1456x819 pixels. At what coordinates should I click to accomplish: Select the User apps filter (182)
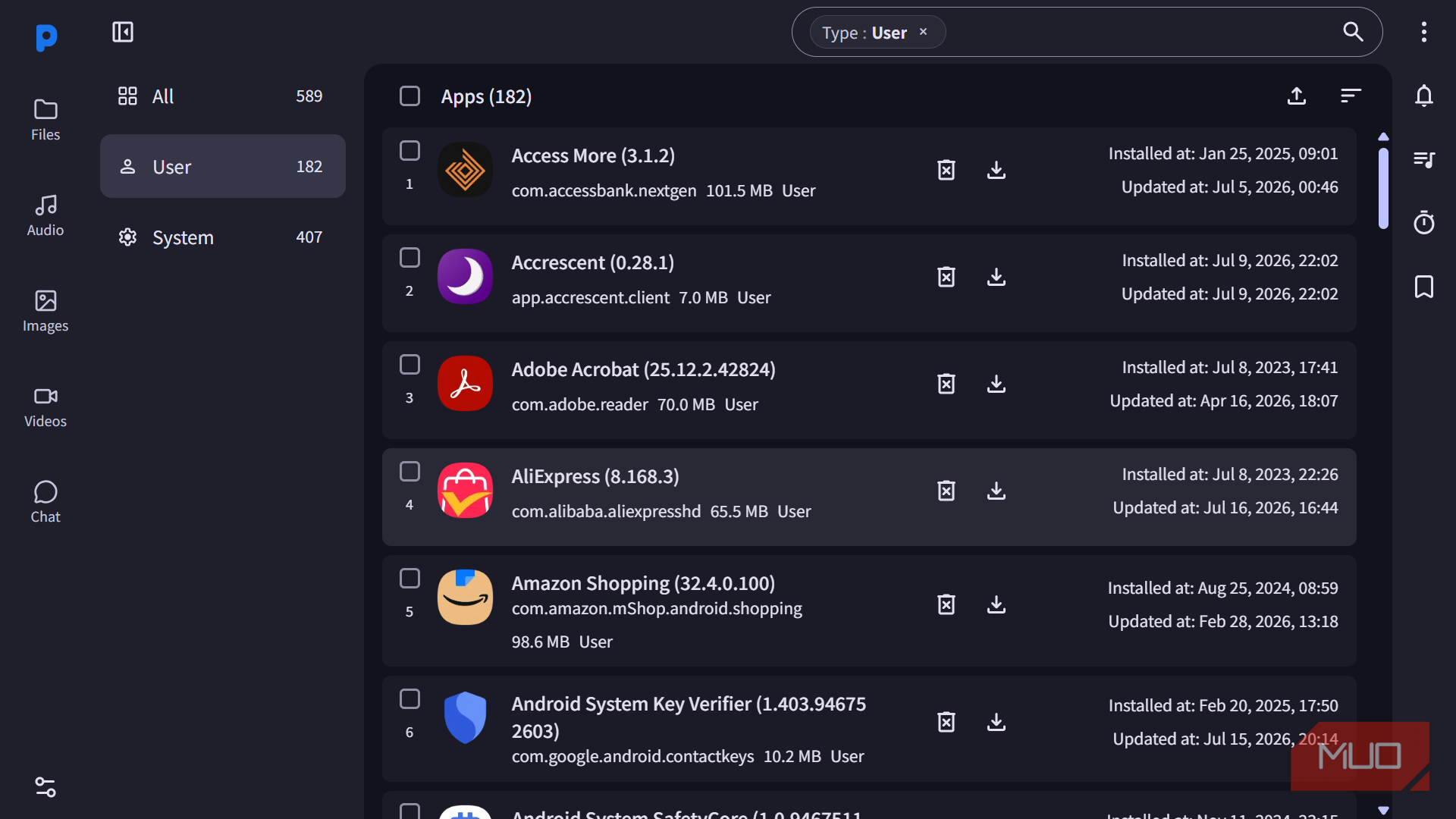click(x=223, y=166)
